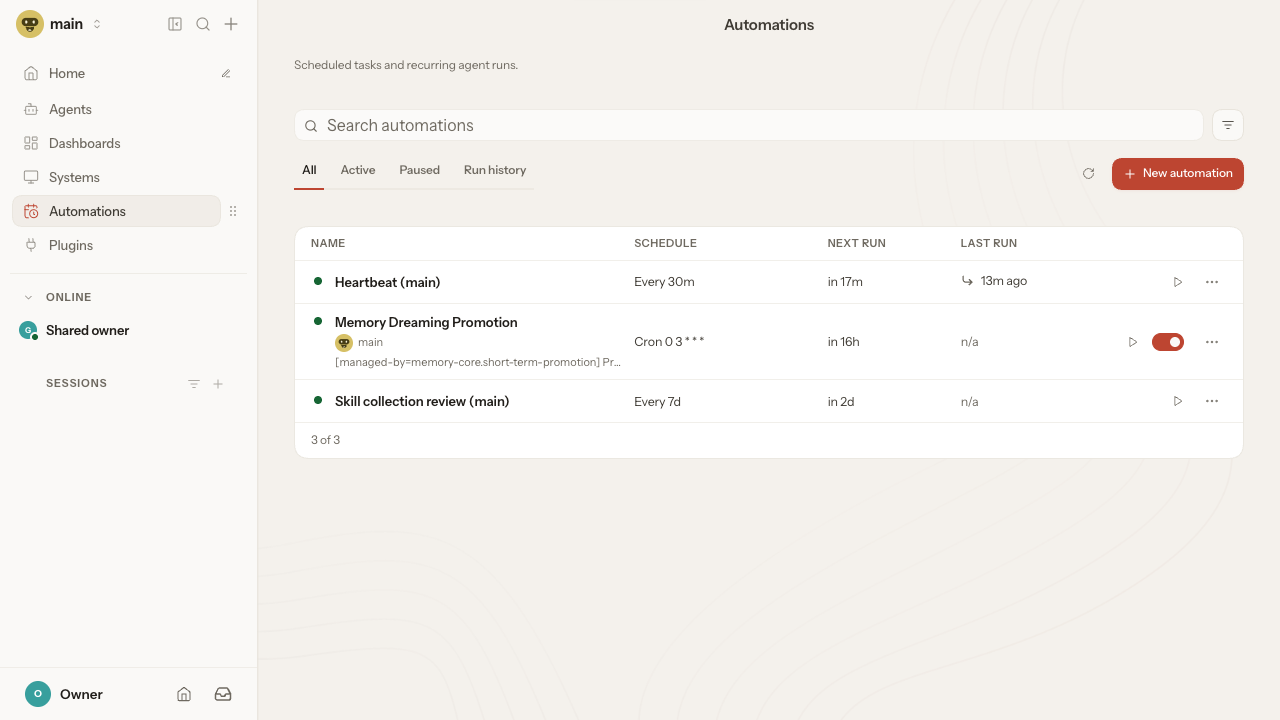Open Dashboards page
This screenshot has height=720, width=1280.
coord(116,143)
